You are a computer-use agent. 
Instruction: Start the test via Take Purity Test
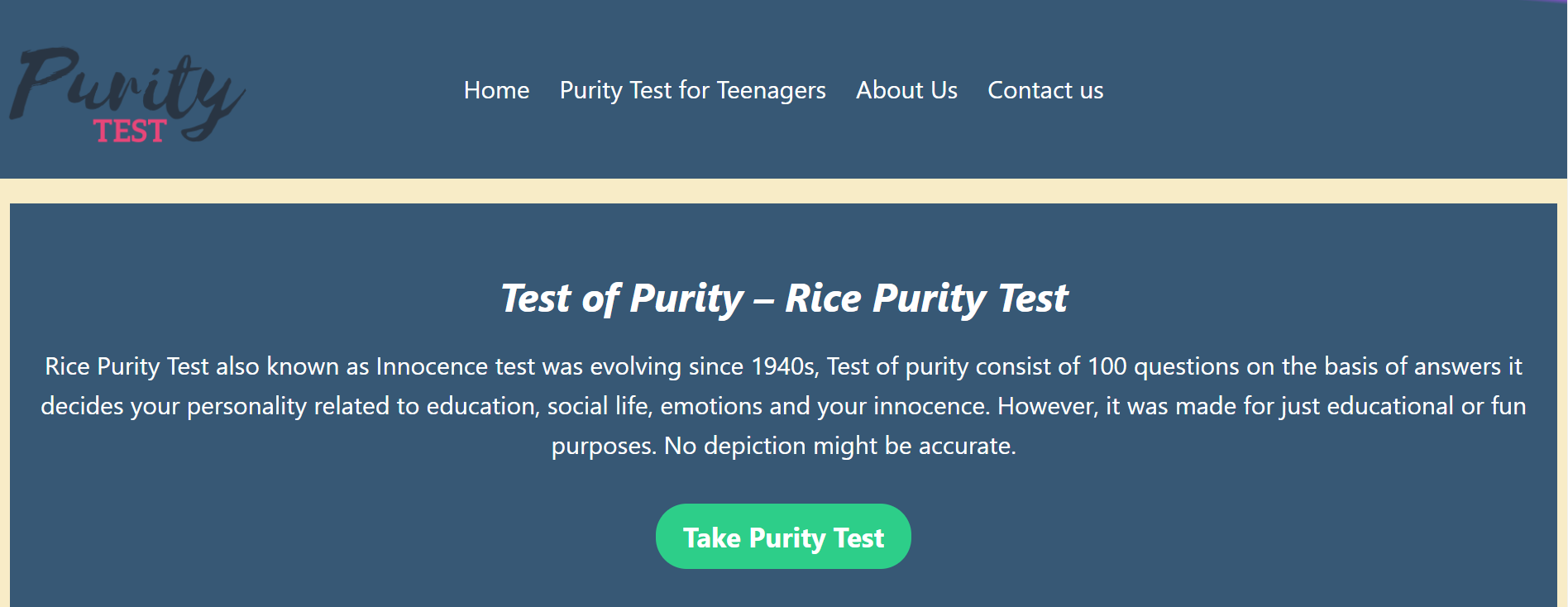coord(783,537)
